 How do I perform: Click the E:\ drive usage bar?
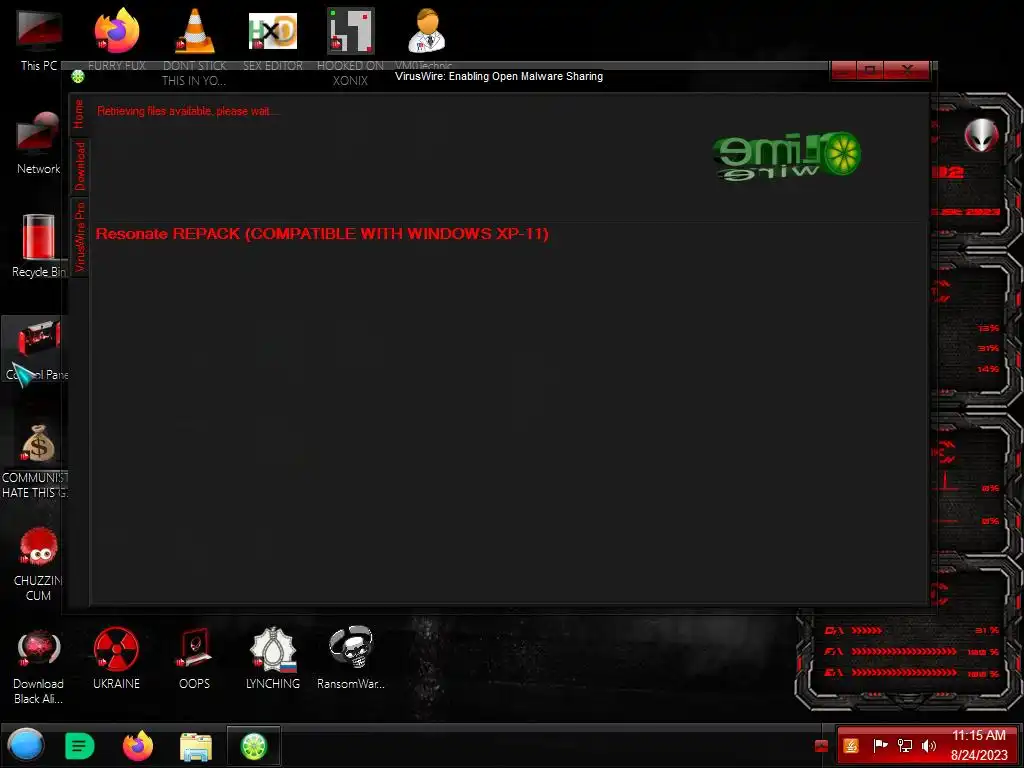point(904,672)
